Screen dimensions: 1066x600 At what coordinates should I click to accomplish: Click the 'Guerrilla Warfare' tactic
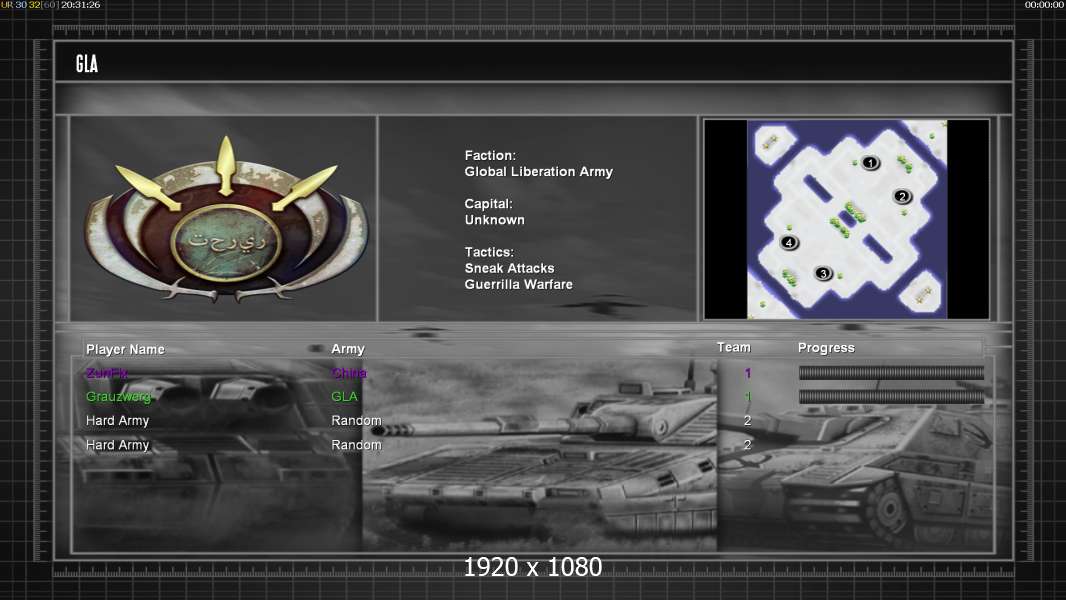(519, 285)
